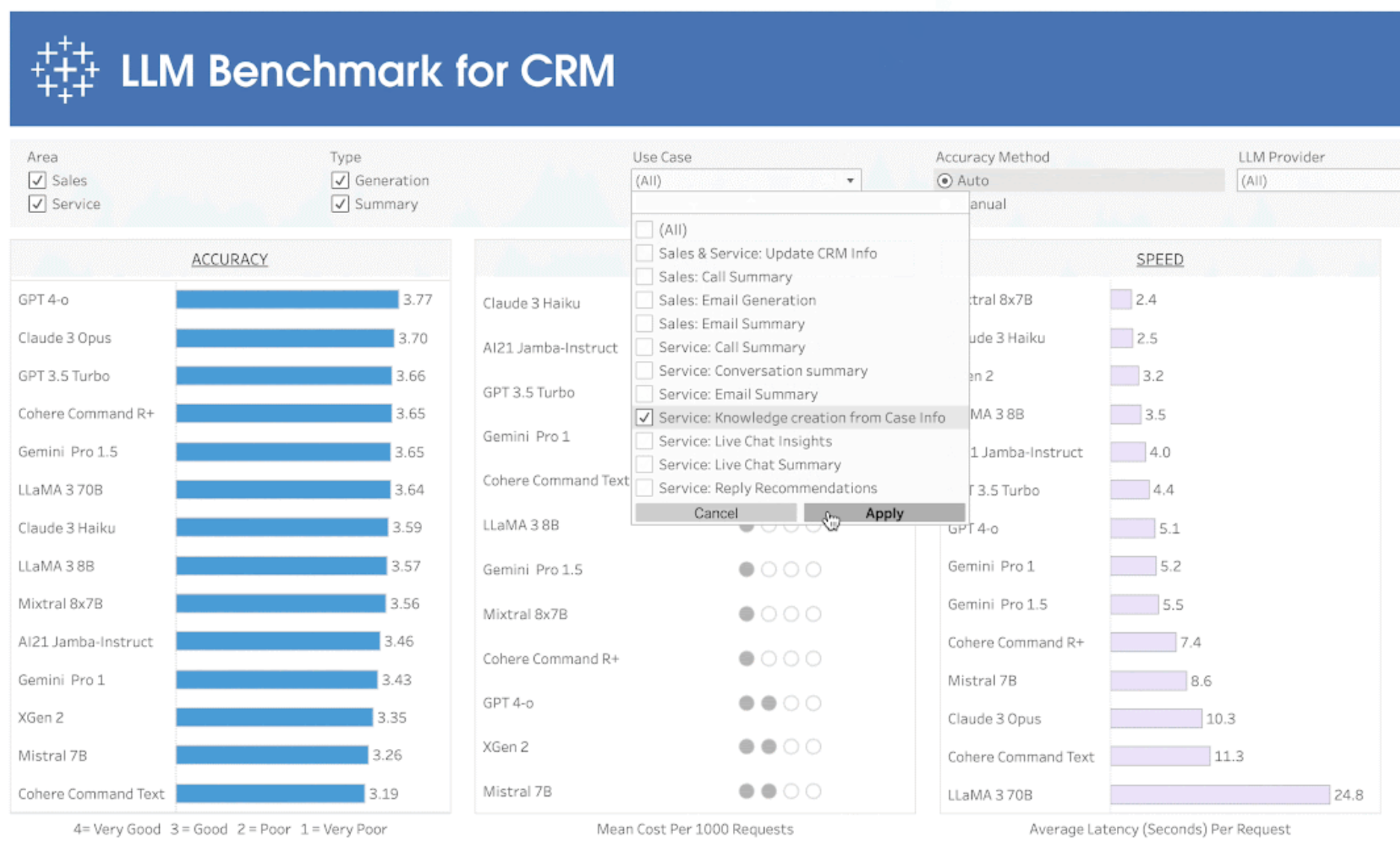
Task: Check Service: Conversation summary option
Action: coord(645,371)
